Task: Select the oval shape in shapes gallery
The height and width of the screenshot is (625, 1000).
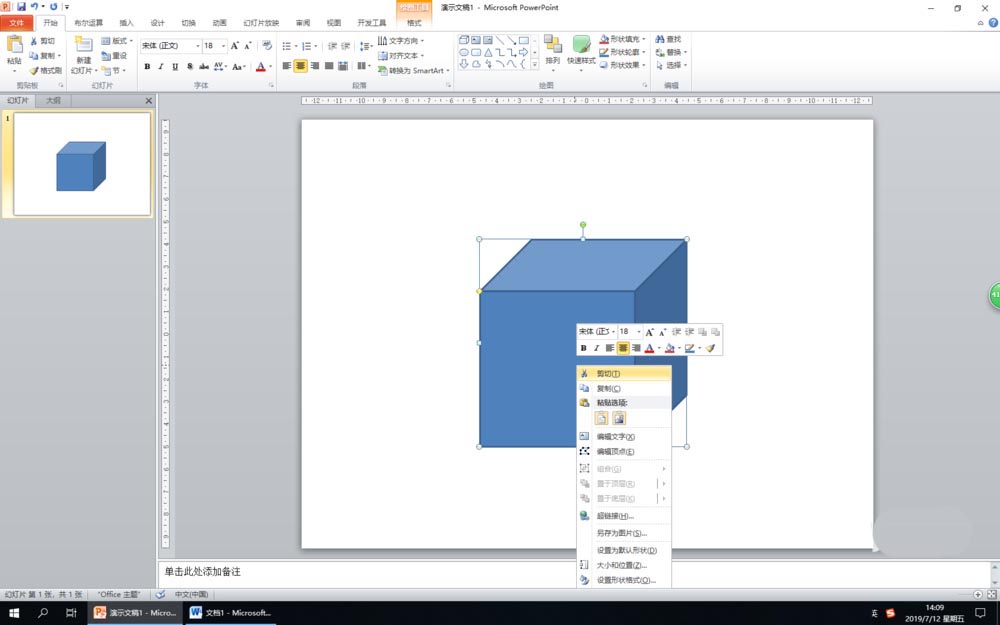Action: [464, 52]
